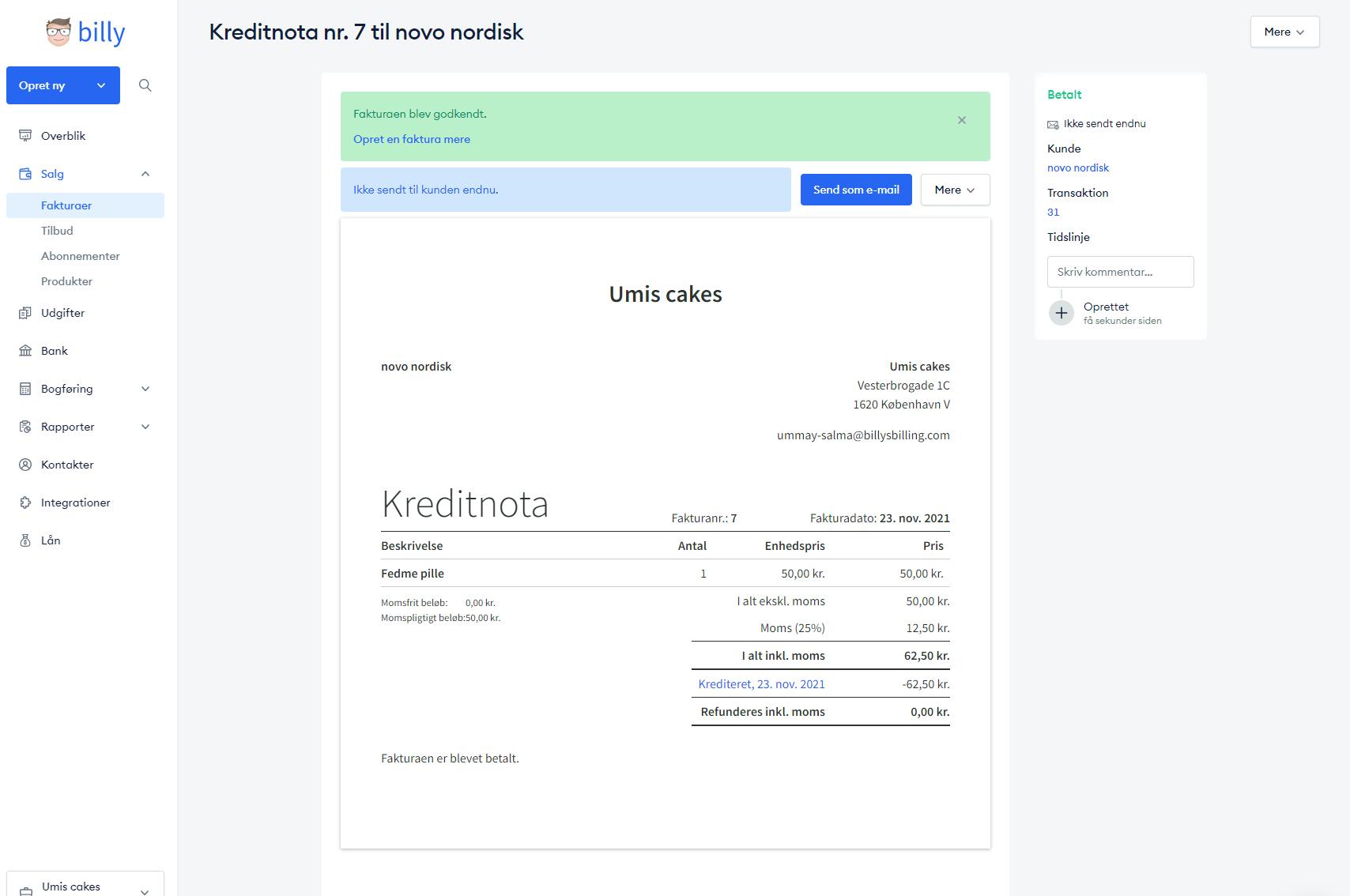Click the briefcase icon next to Umis cakes

25,890
